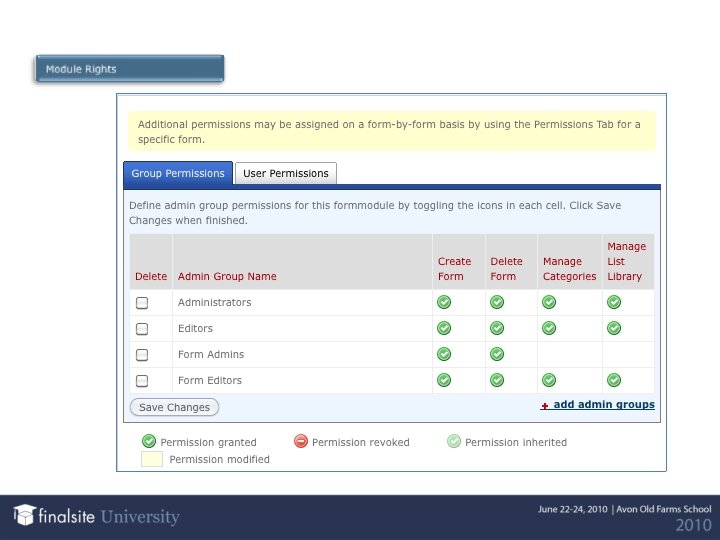Toggle Editors Delete Form permission icon
The height and width of the screenshot is (540, 720).
[497, 328]
